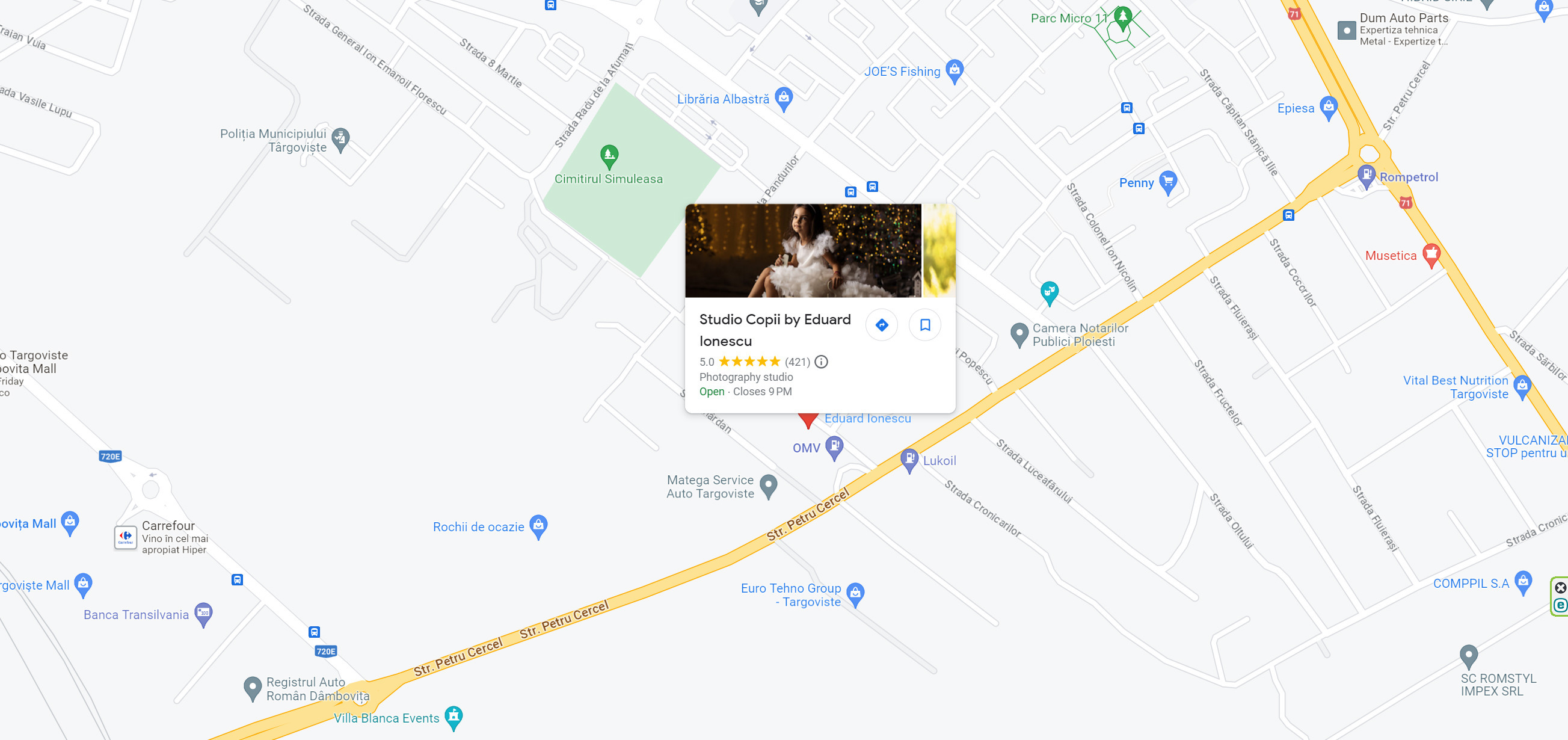
Task: Select the Camera Notarilor Publici Ploiesti pin
Action: coord(1018,335)
